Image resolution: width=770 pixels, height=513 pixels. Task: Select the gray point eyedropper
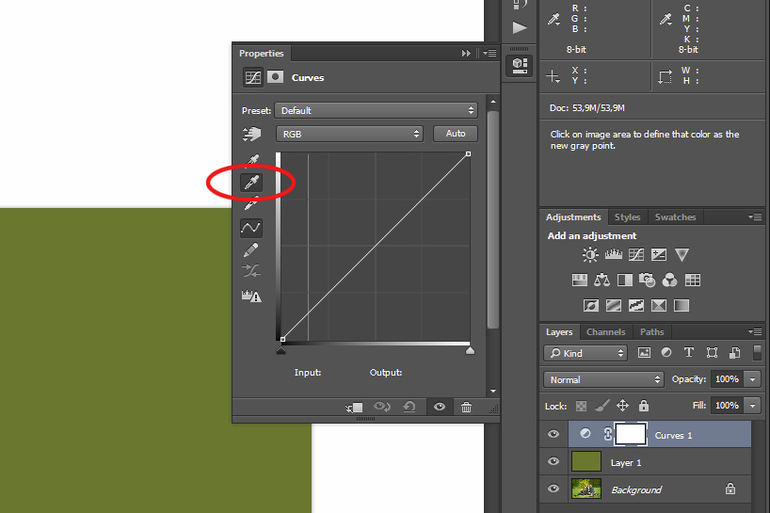pyautogui.click(x=251, y=182)
